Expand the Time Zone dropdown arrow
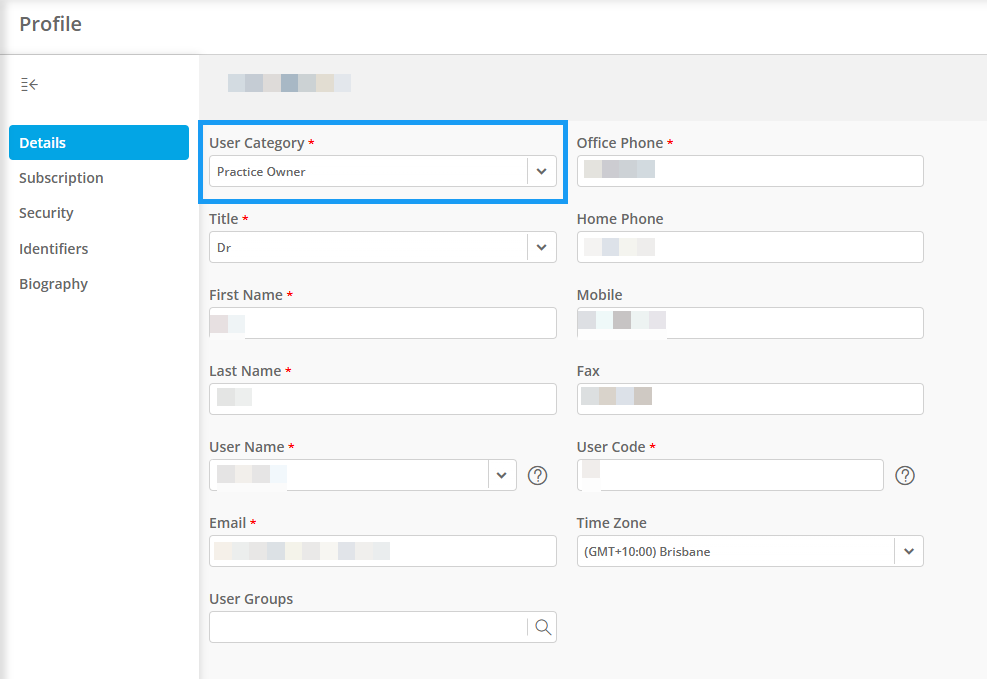 [909, 551]
